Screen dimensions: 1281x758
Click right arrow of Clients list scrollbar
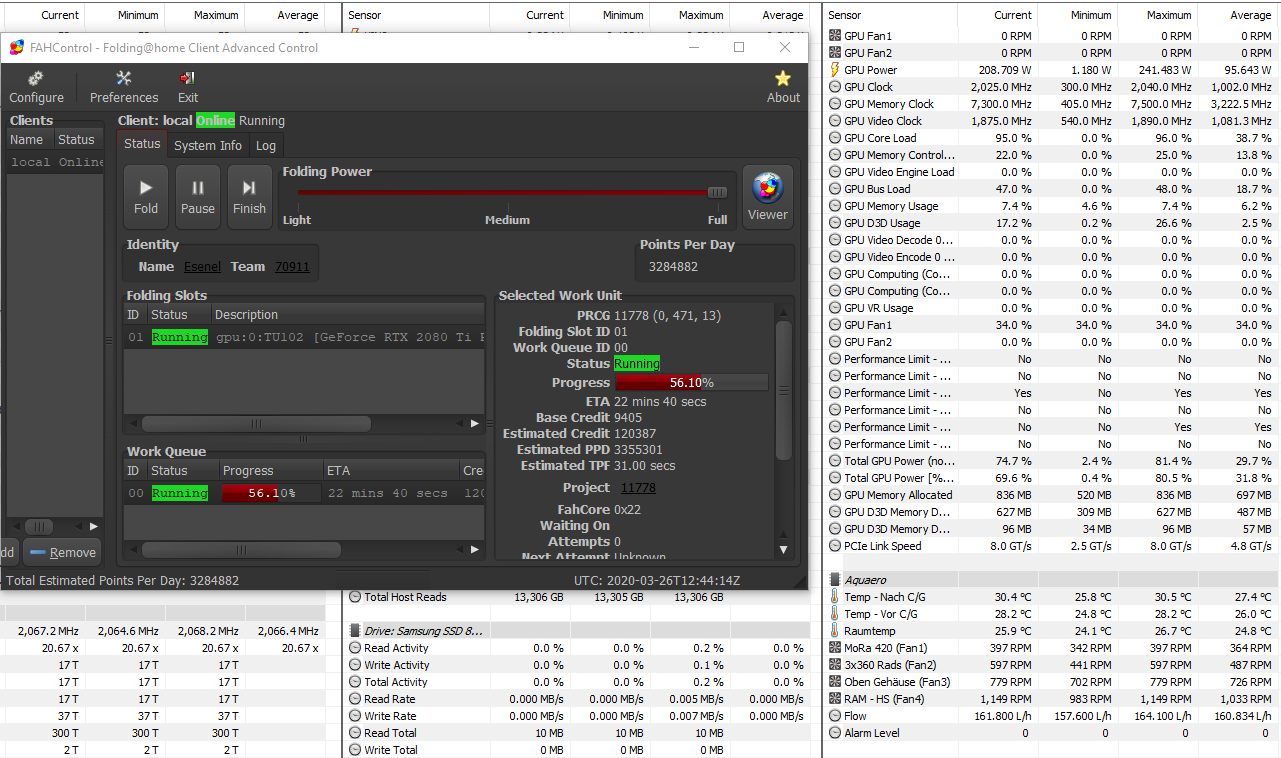tap(94, 526)
